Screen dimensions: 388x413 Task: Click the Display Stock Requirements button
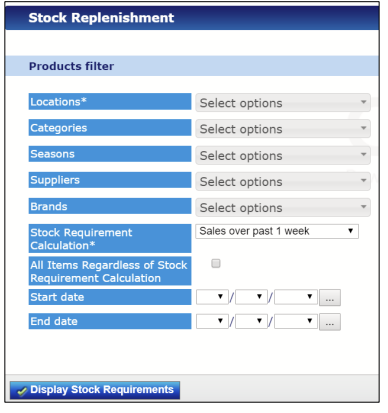tap(95, 390)
